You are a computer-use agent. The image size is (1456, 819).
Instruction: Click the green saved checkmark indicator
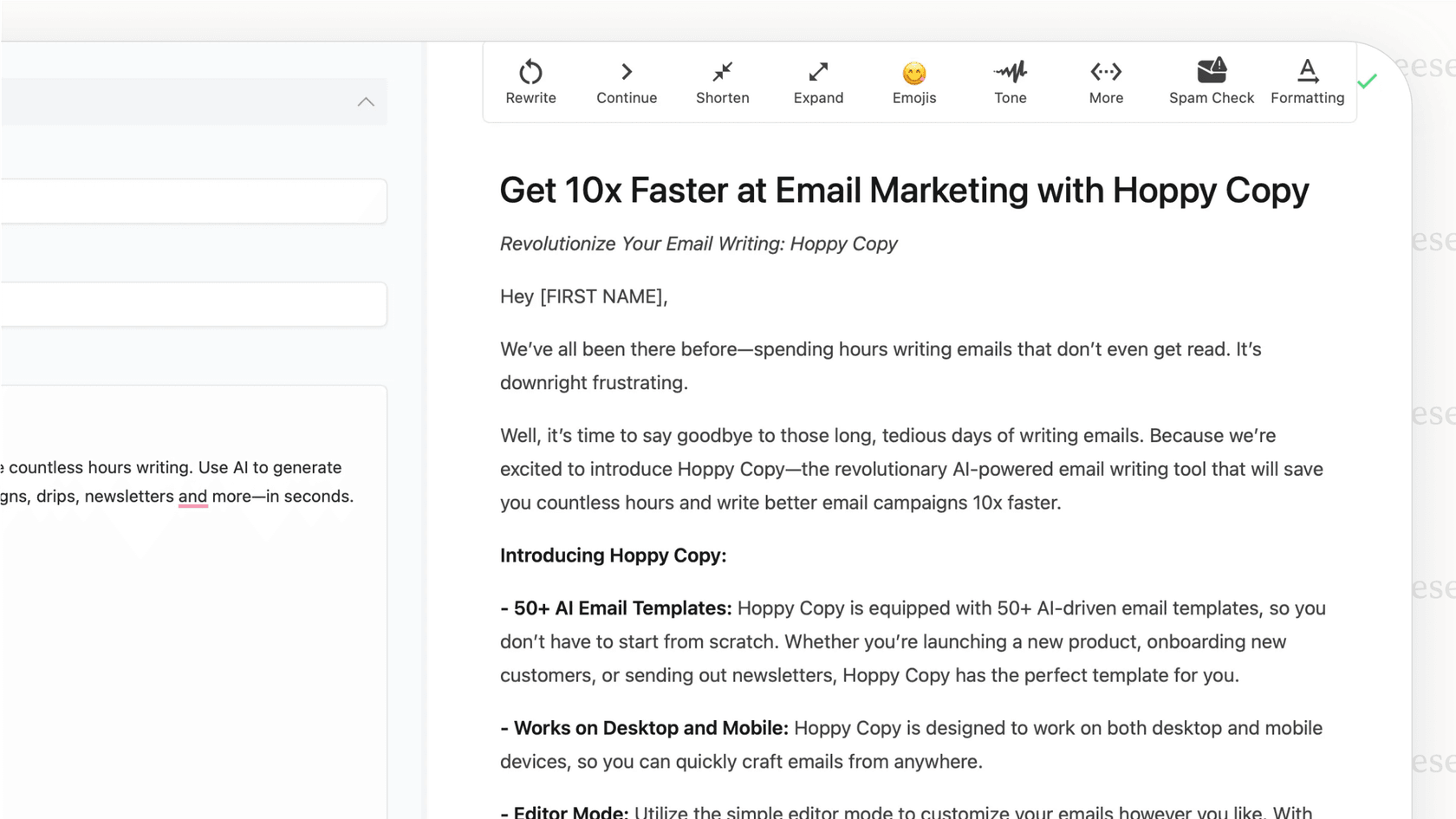[1368, 81]
